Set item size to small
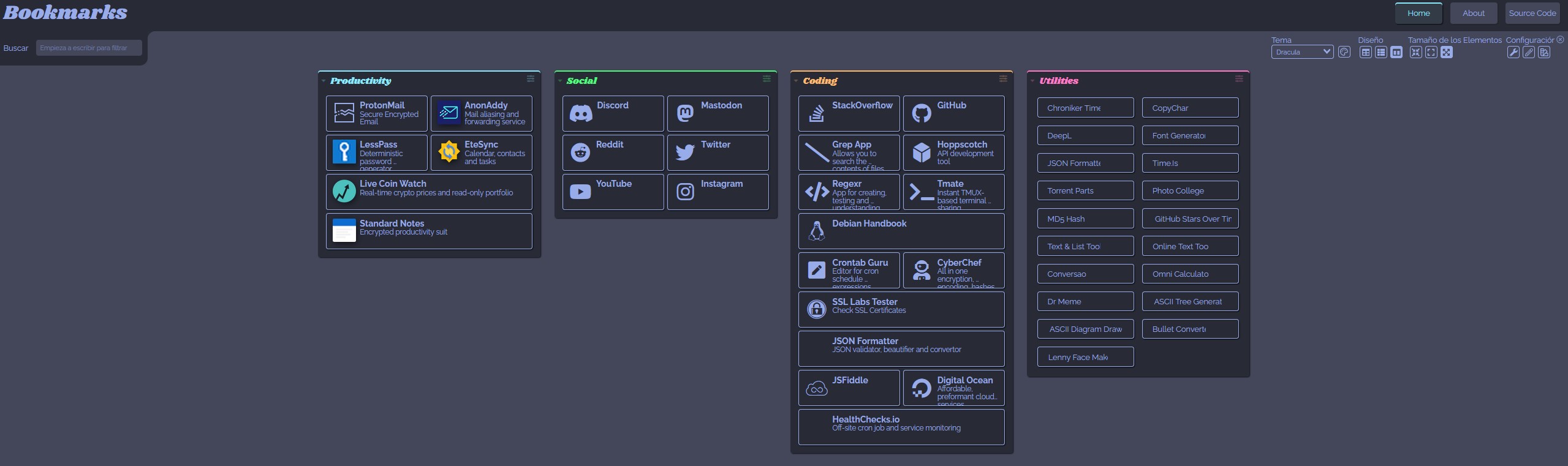The width and height of the screenshot is (1568, 466). point(1415,52)
